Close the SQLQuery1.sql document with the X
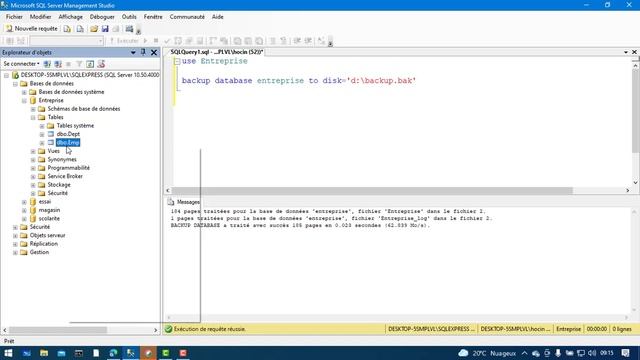 point(634,52)
